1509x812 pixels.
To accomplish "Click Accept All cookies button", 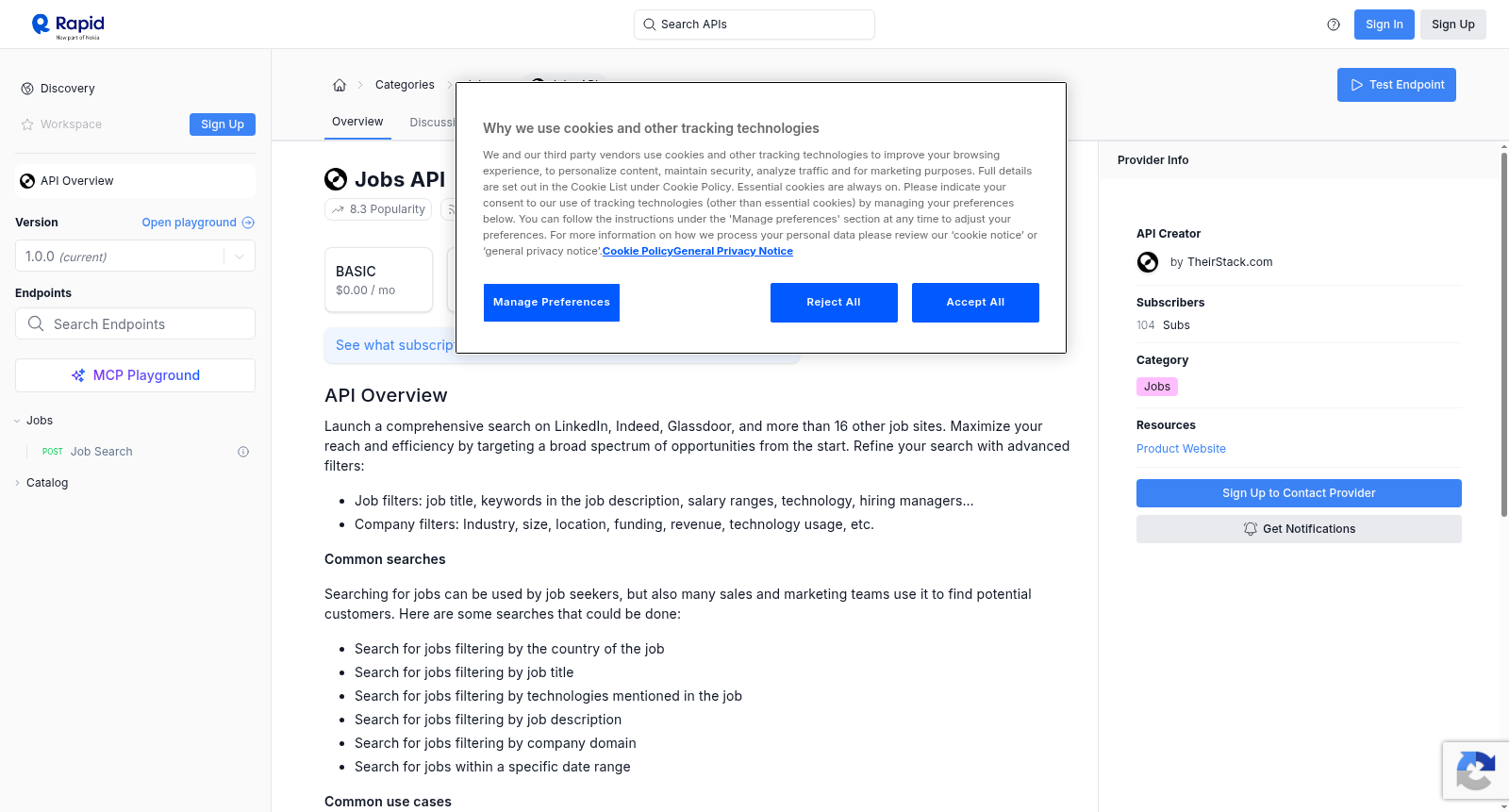I will tap(975, 303).
